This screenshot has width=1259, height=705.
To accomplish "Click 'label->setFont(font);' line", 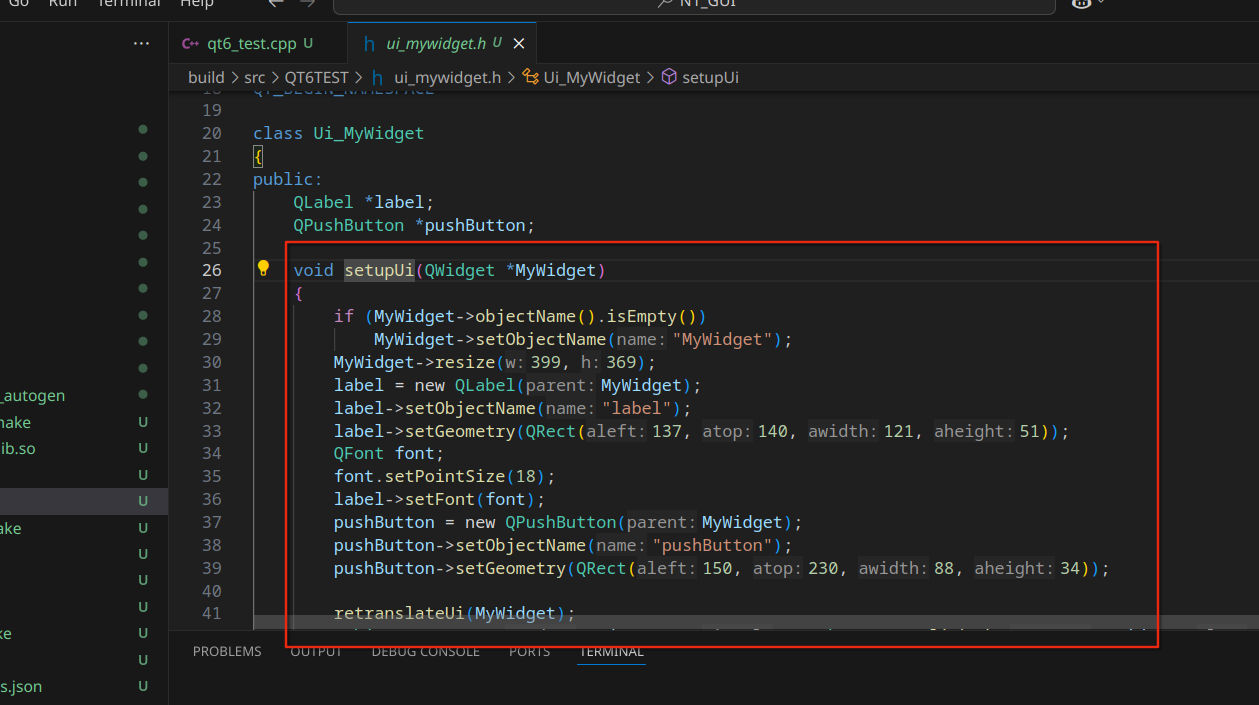I will (439, 499).
